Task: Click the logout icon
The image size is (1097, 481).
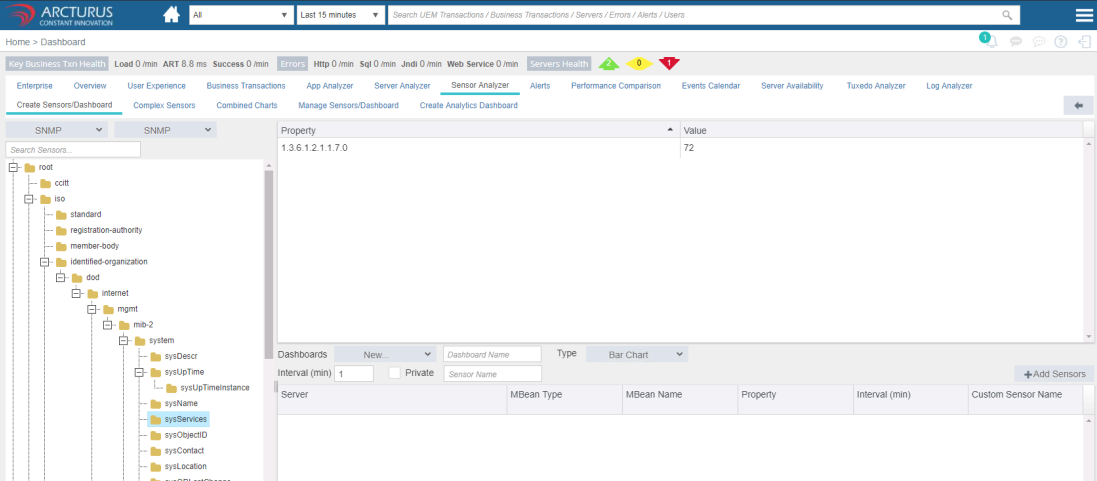Action: click(x=1083, y=42)
